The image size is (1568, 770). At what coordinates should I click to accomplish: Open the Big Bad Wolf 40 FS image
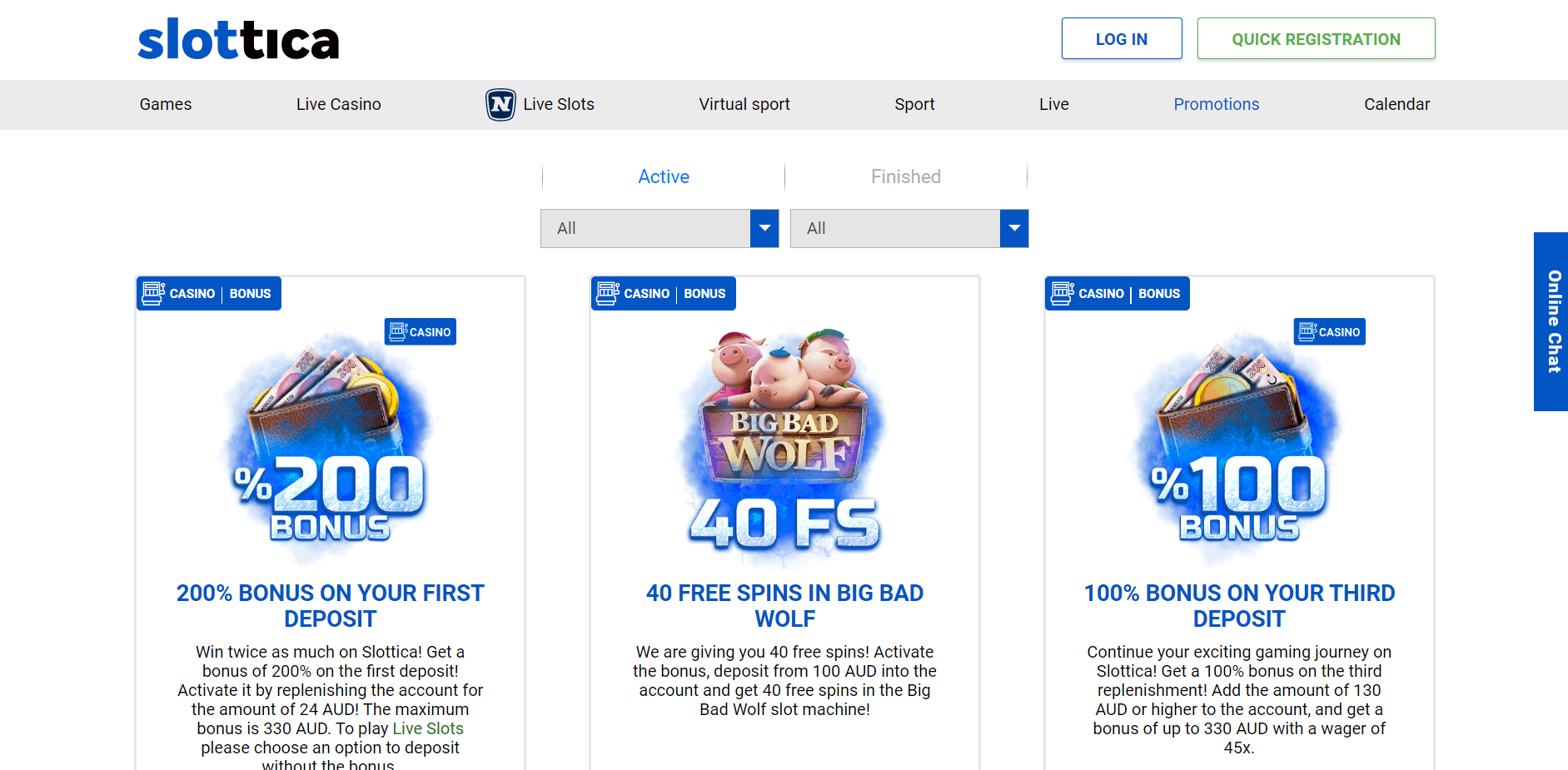click(784, 441)
